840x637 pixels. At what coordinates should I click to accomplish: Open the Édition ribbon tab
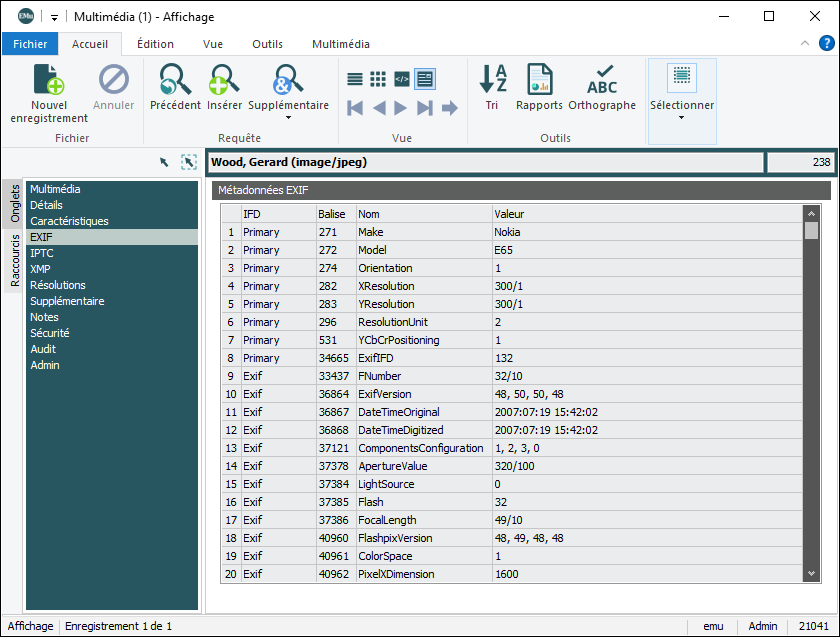[155, 44]
